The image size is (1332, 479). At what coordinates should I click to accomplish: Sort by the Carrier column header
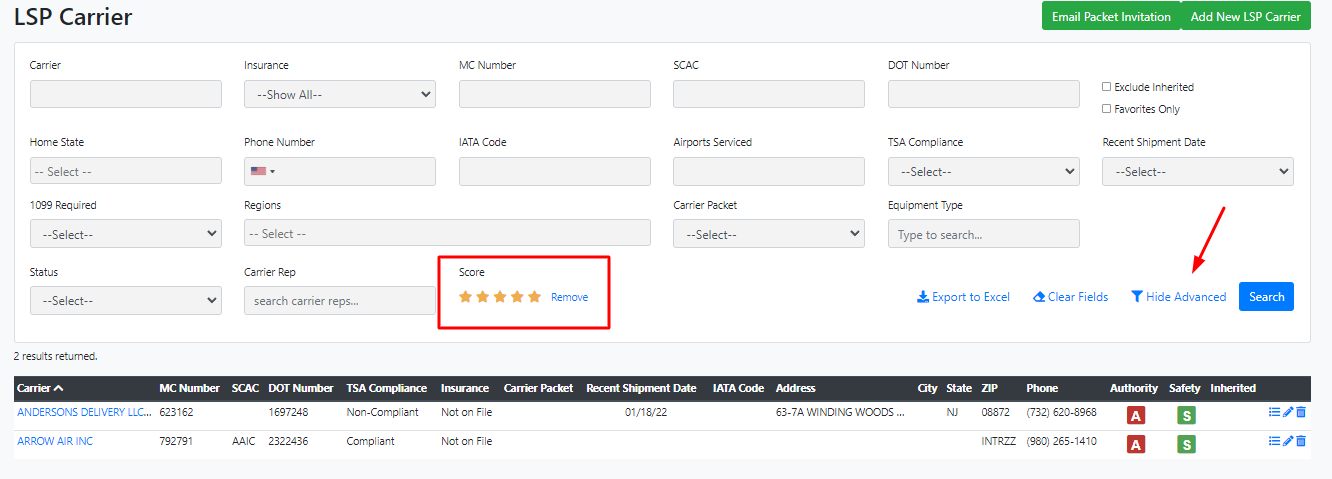40,388
